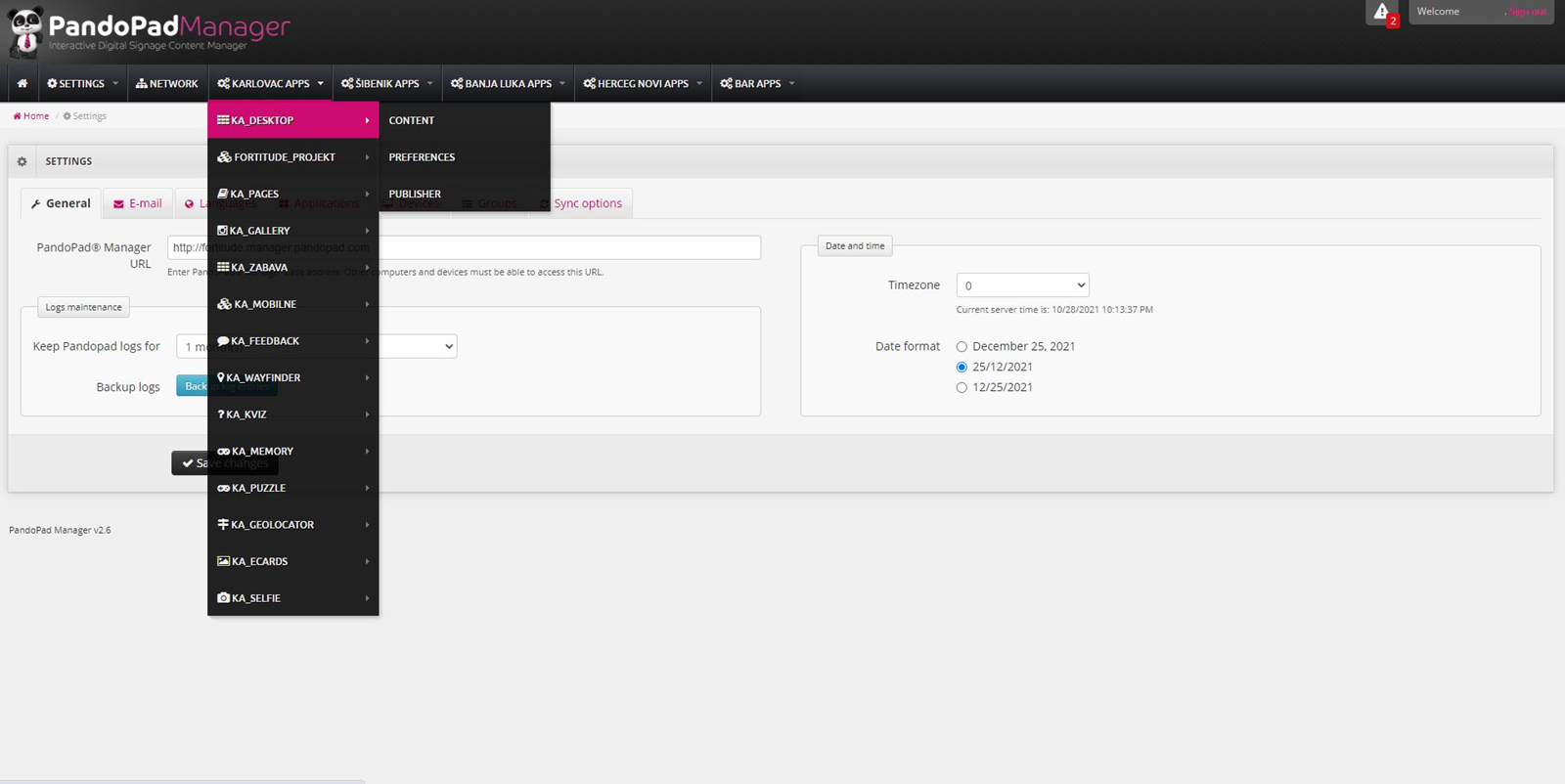Screen dimensions: 1565x784
Task: Click the KA_KVIZ question mark icon
Action: (x=221, y=414)
